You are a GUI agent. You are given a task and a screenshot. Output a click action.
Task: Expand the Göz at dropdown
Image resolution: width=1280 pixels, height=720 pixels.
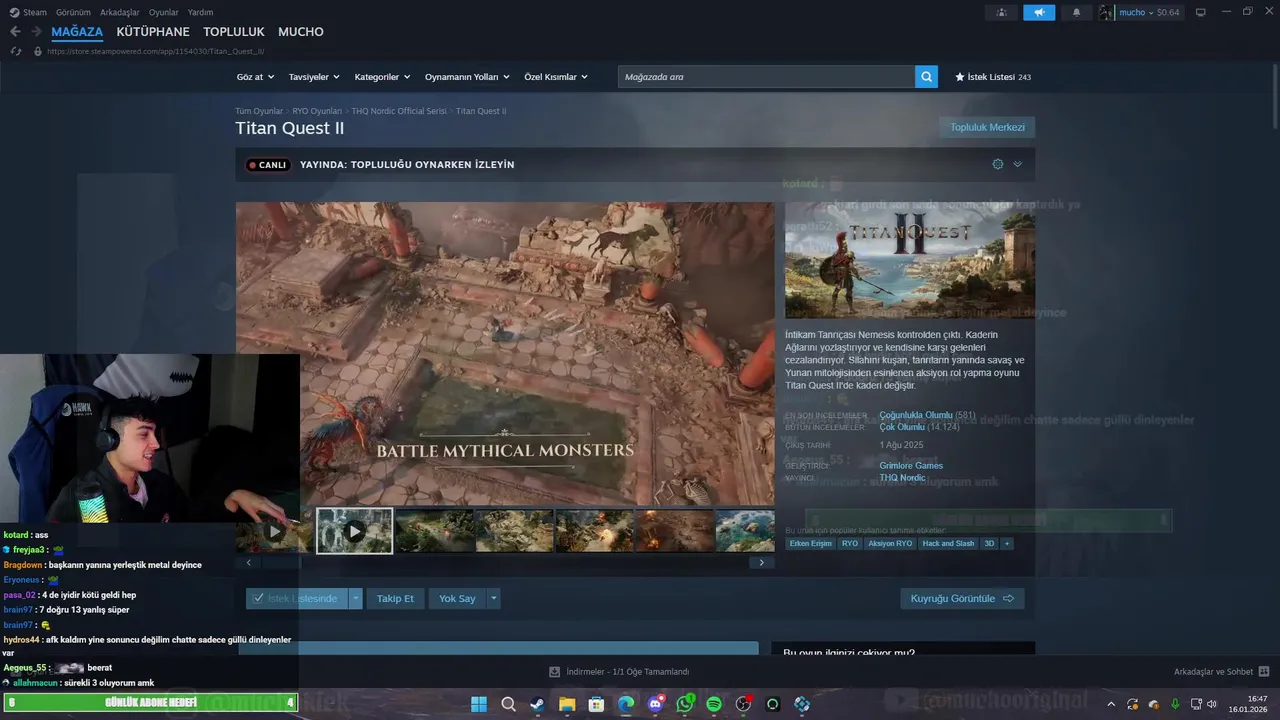(254, 77)
